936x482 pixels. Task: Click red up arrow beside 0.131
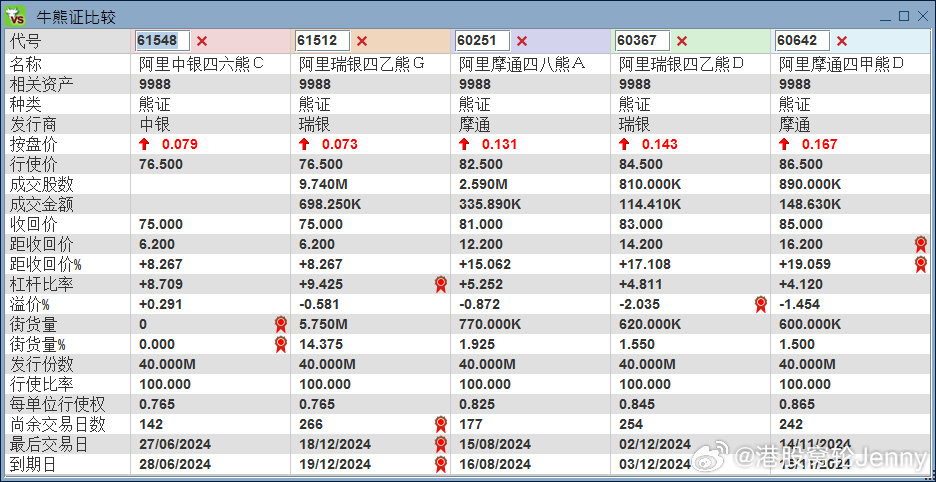(x=464, y=144)
